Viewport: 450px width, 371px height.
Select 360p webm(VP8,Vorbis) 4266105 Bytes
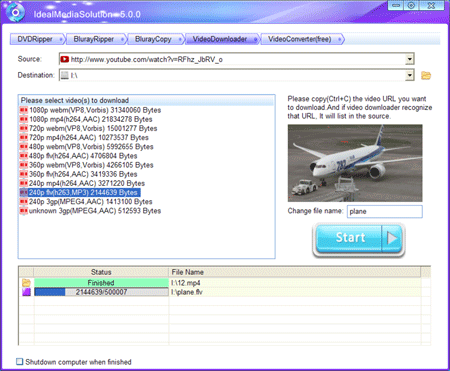pos(91,165)
